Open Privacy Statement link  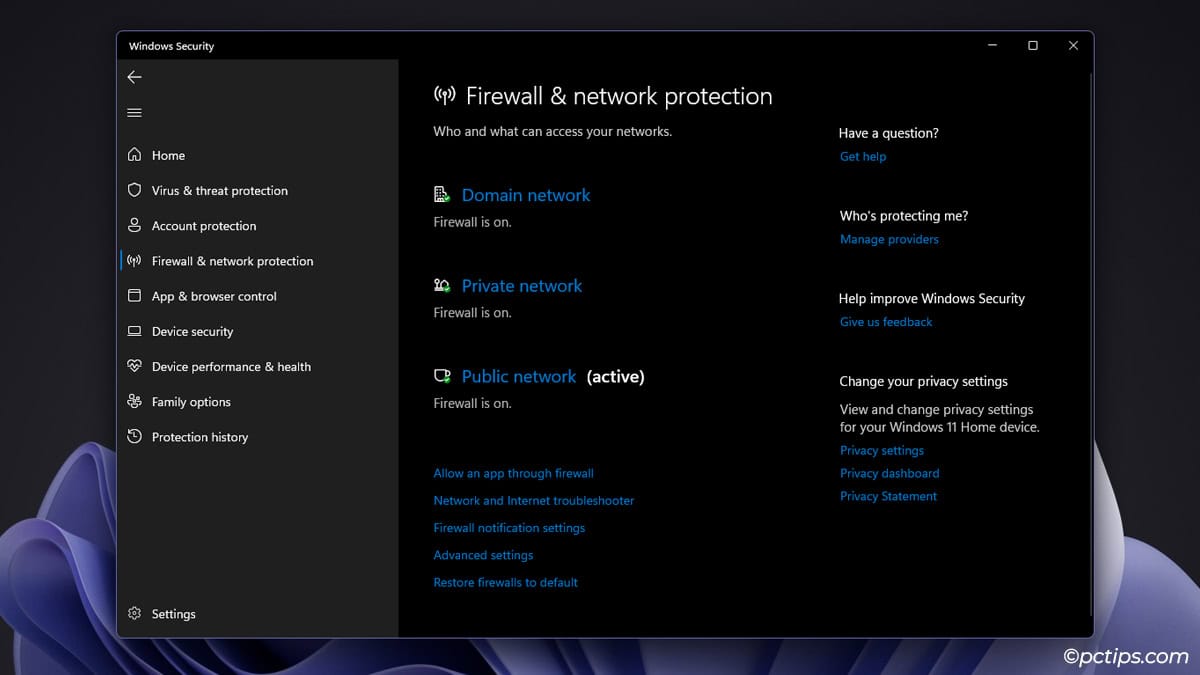click(x=888, y=496)
